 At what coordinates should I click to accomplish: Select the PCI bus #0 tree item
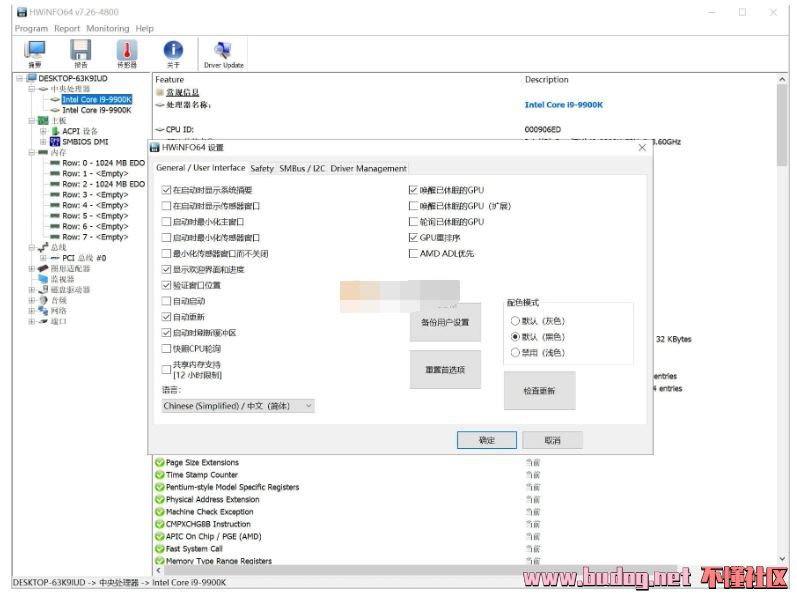pyautogui.click(x=84, y=258)
